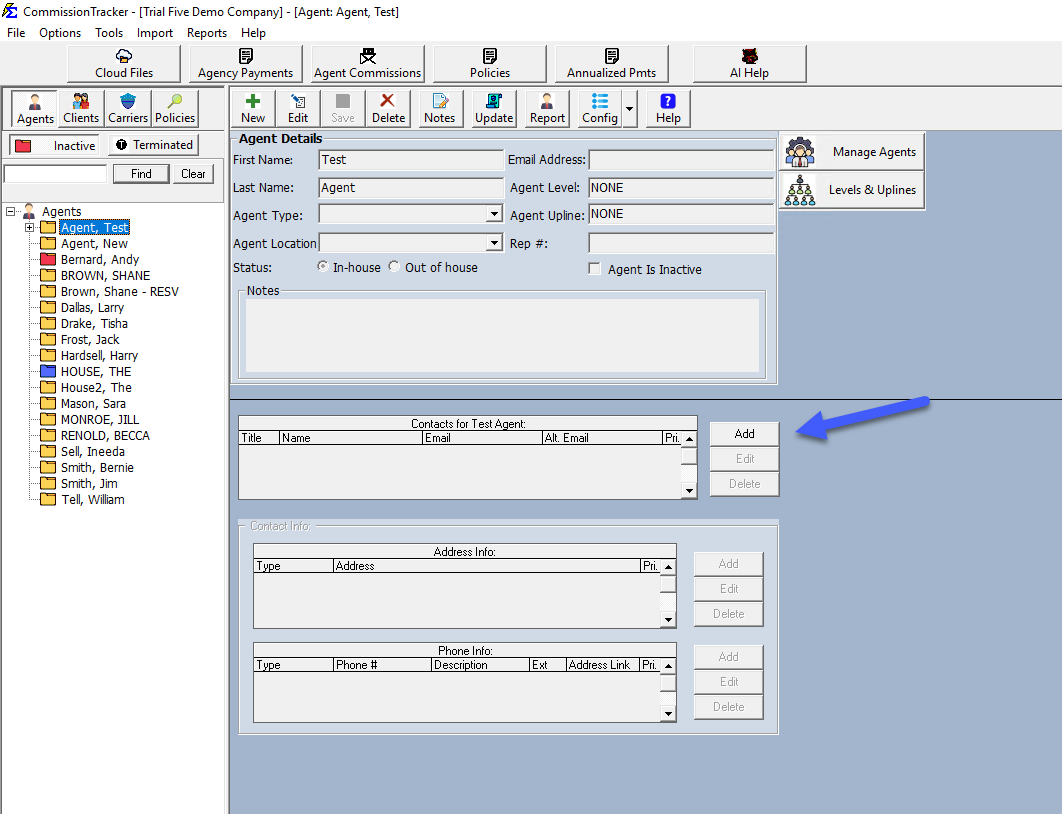Select the In-house radio button
This screenshot has width=1062, height=814.
322,267
